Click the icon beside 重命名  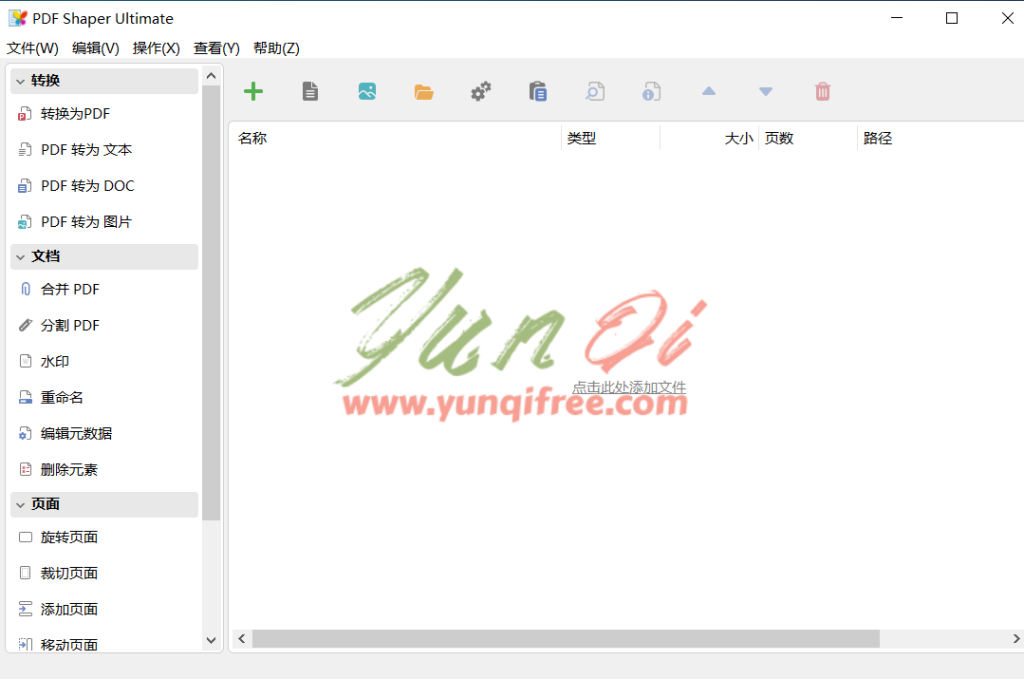(x=25, y=397)
